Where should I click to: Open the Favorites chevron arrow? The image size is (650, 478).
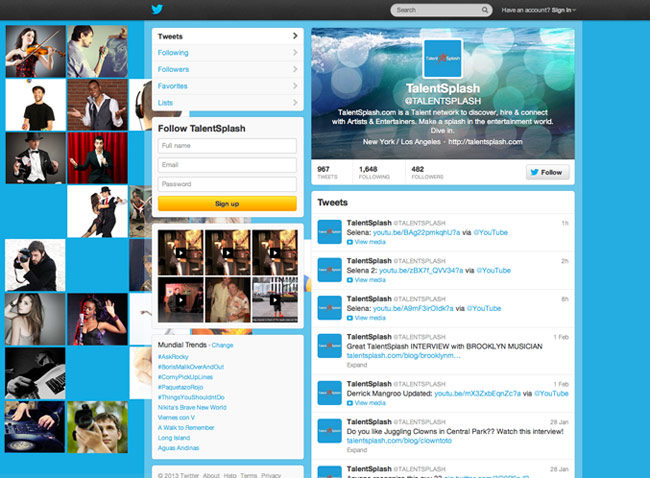[x=295, y=86]
